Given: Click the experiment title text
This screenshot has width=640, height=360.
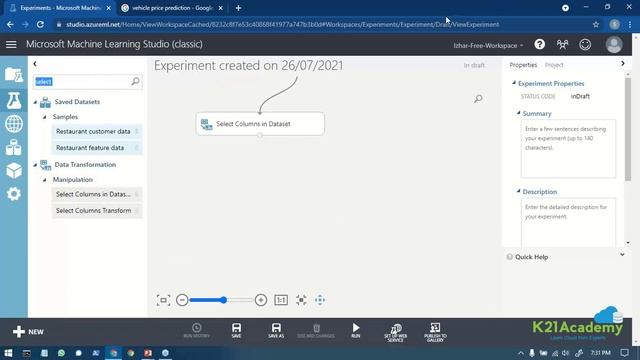Looking at the screenshot, I should 249,65.
